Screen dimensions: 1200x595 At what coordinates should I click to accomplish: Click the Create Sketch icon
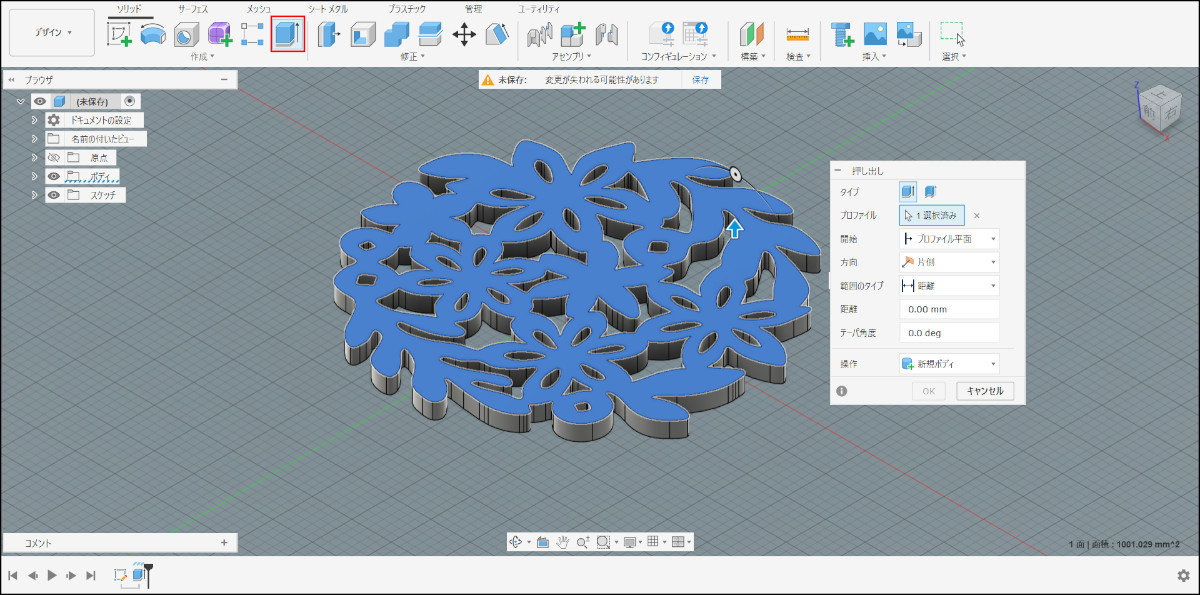(x=120, y=34)
